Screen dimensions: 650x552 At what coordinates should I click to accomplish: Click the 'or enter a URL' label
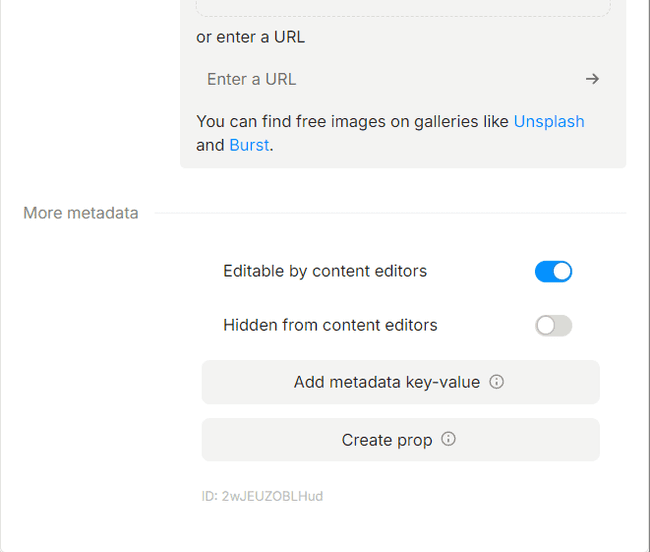pyautogui.click(x=250, y=37)
